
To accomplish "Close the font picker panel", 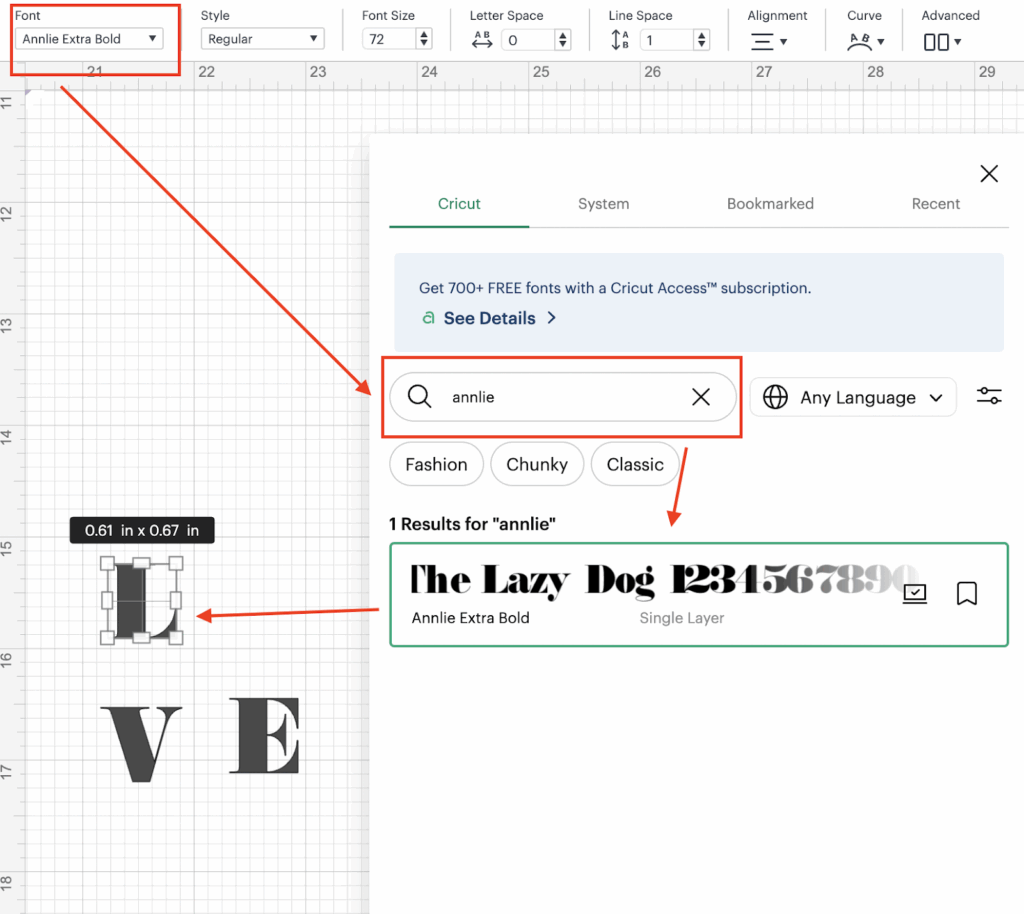I will point(989,174).
